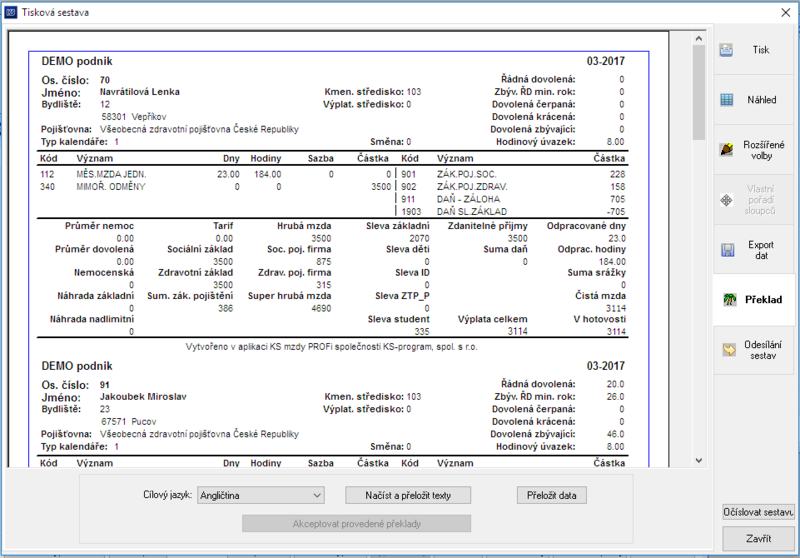Click Načíst a přeložit texty button
Viewport: 800px width, 558px height.
(408, 495)
